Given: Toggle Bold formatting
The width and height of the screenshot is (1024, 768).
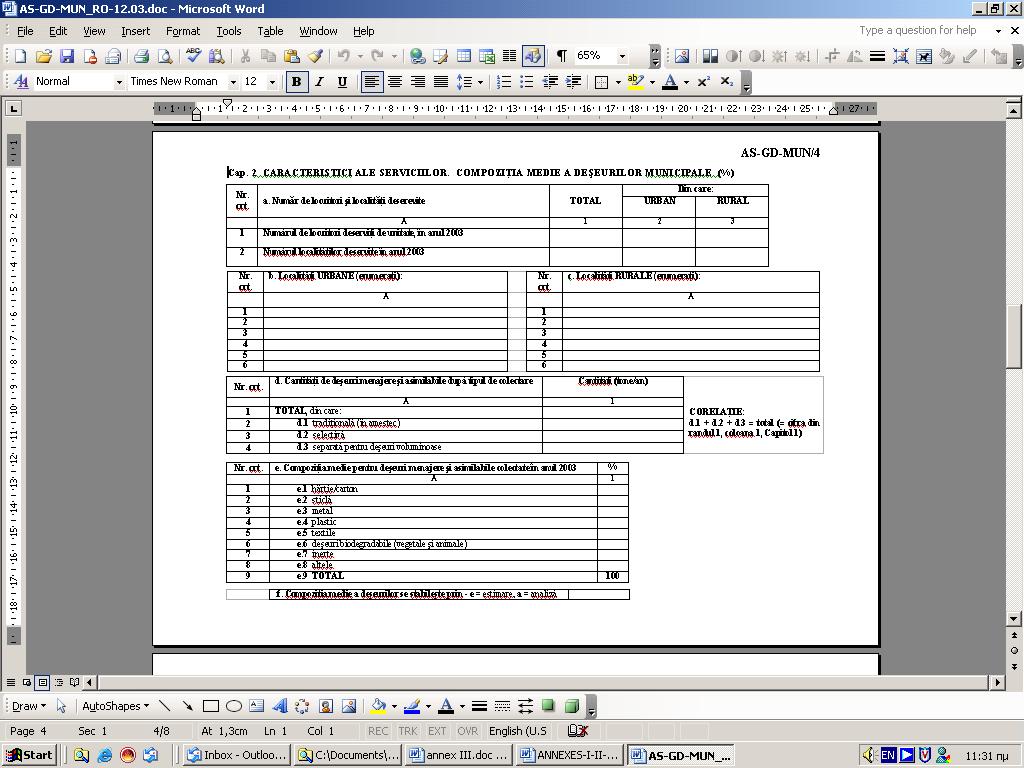Looking at the screenshot, I should tap(296, 82).
